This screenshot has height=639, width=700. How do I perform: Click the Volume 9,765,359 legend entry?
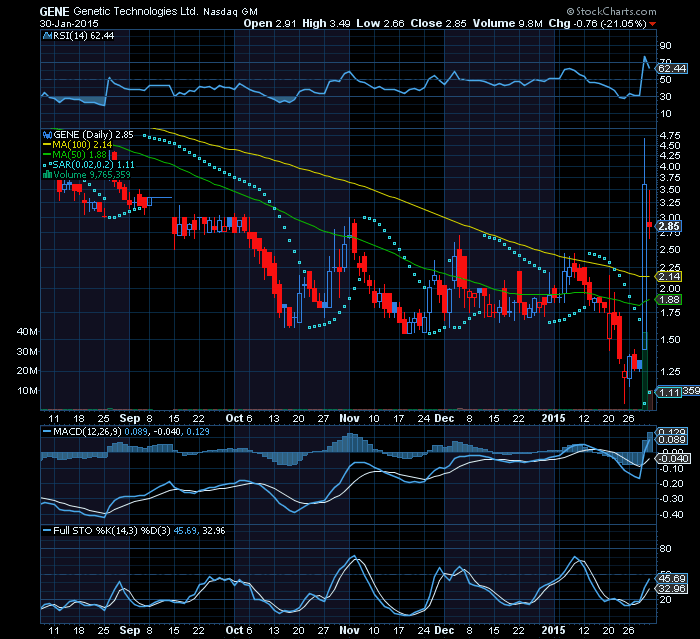point(92,175)
